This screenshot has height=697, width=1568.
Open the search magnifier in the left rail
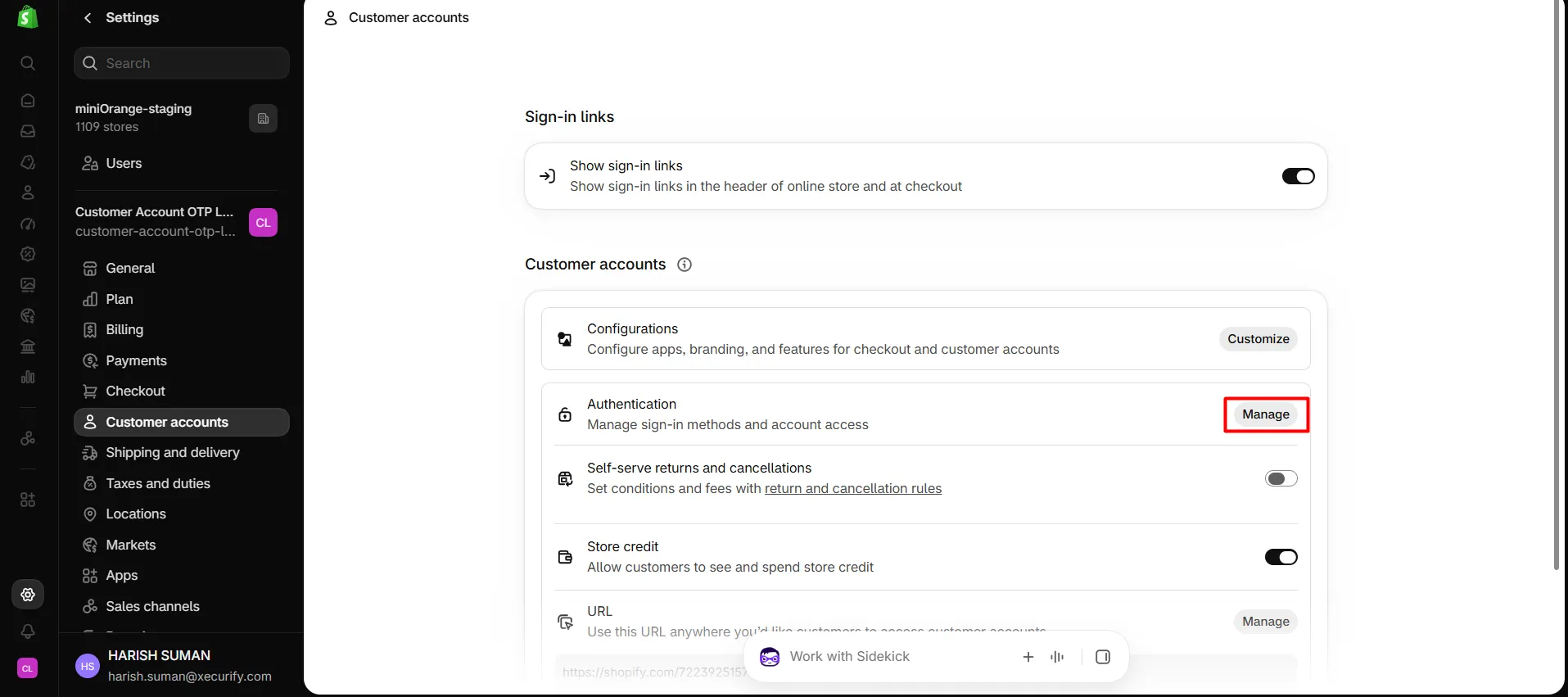pyautogui.click(x=28, y=63)
